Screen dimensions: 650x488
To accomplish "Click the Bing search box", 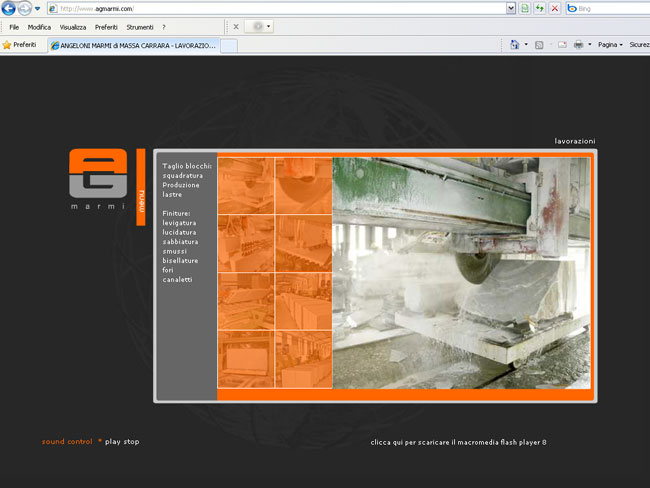I will (x=608, y=8).
